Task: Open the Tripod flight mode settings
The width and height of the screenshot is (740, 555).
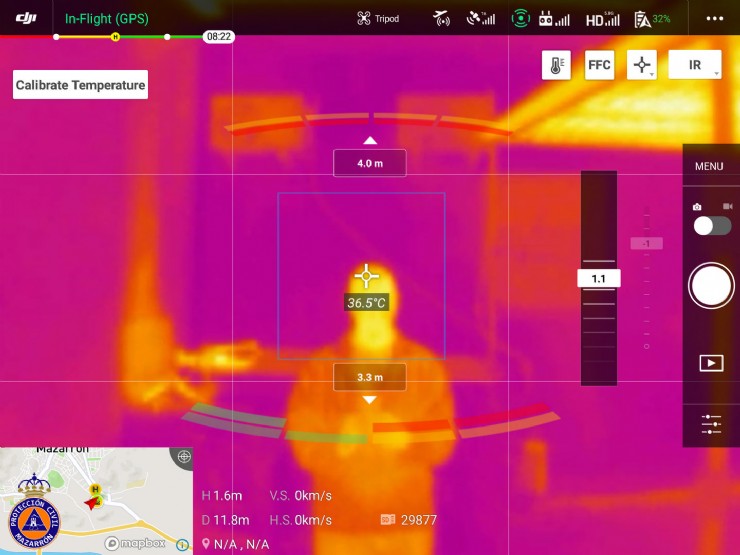Action: click(378, 19)
